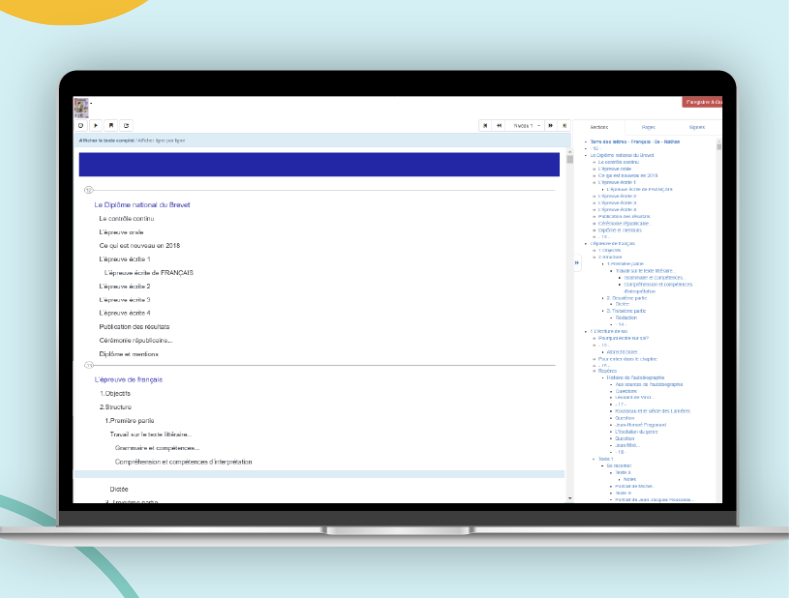This screenshot has height=598, width=789.
Task: Select L'épreuve orale line in reading pane
Action: 121,232
